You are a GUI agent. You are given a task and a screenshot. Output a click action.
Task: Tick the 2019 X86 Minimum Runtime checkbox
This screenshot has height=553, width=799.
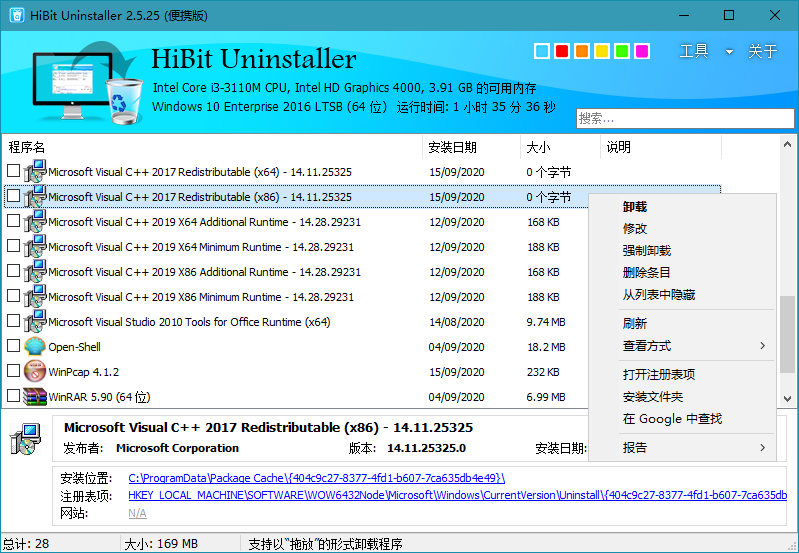tap(14, 296)
